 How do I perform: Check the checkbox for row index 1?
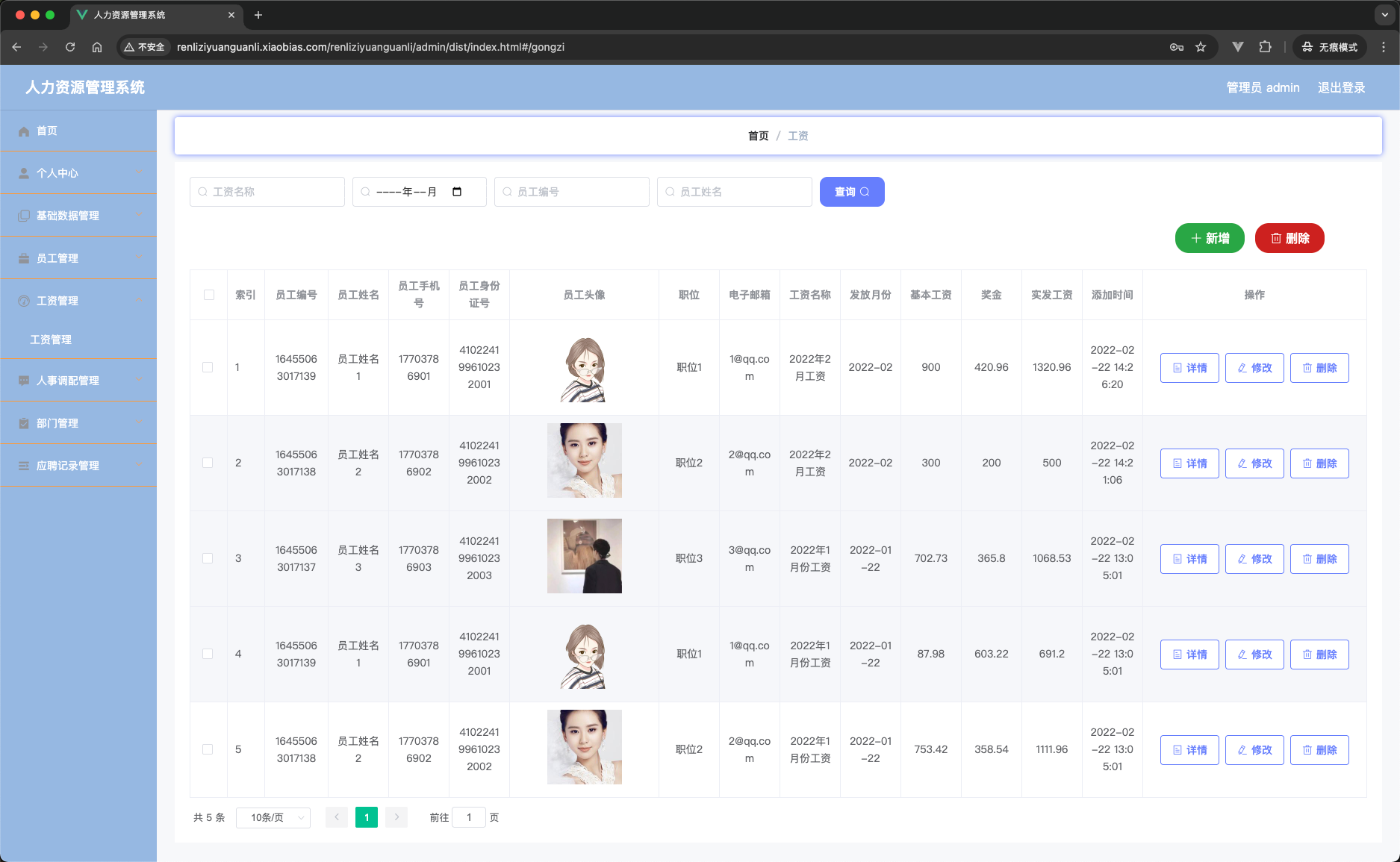coord(208,367)
